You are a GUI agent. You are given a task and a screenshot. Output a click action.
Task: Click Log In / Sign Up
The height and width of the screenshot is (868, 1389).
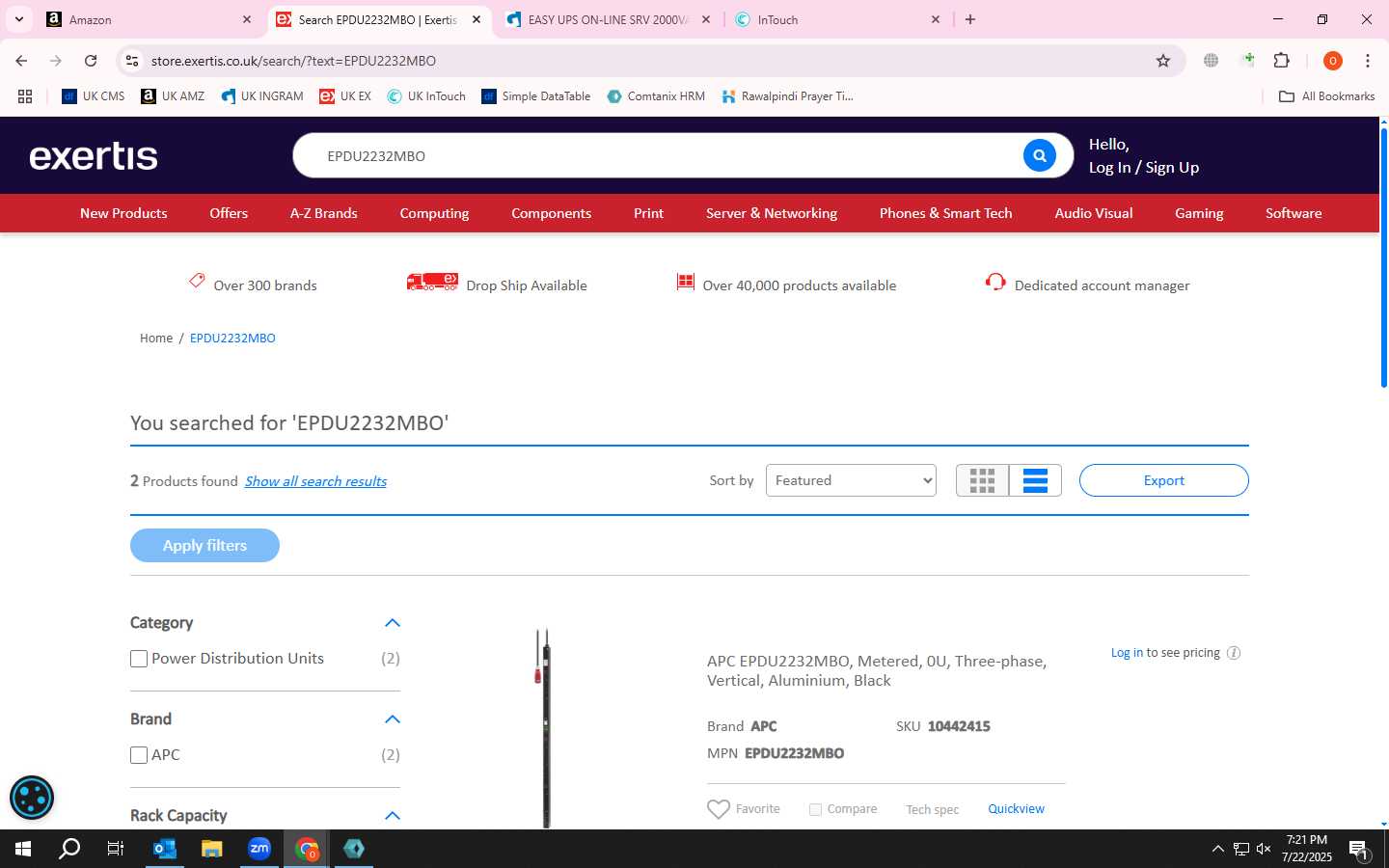[x=1144, y=168]
